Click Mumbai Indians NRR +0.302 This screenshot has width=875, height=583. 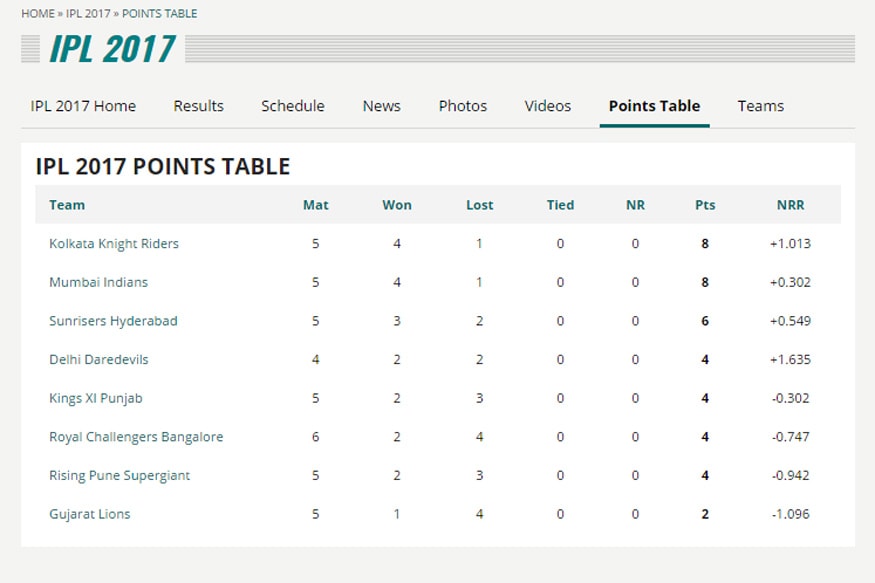tap(790, 282)
